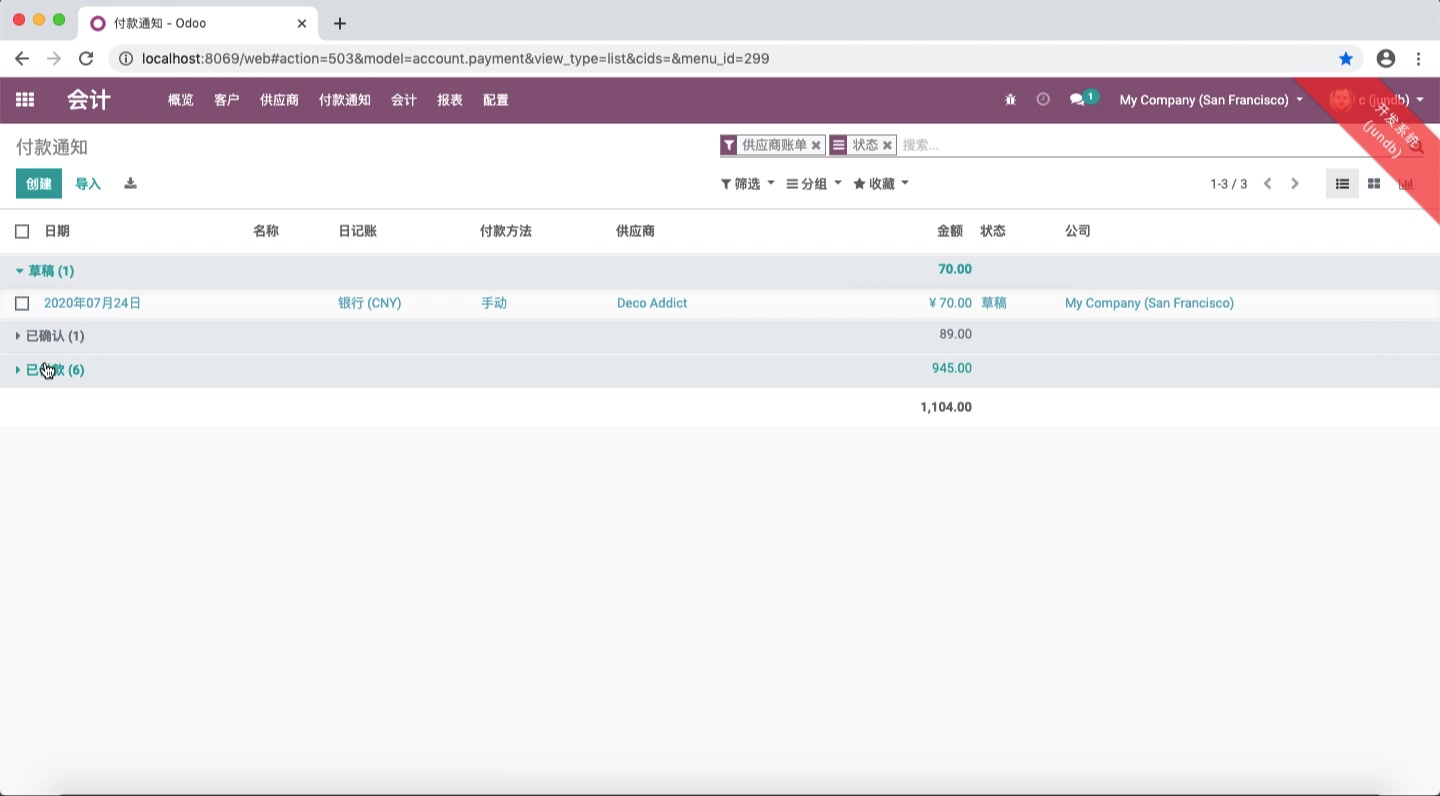The height and width of the screenshot is (796, 1440).
Task: Star the page in browser address bar
Action: tap(1346, 58)
